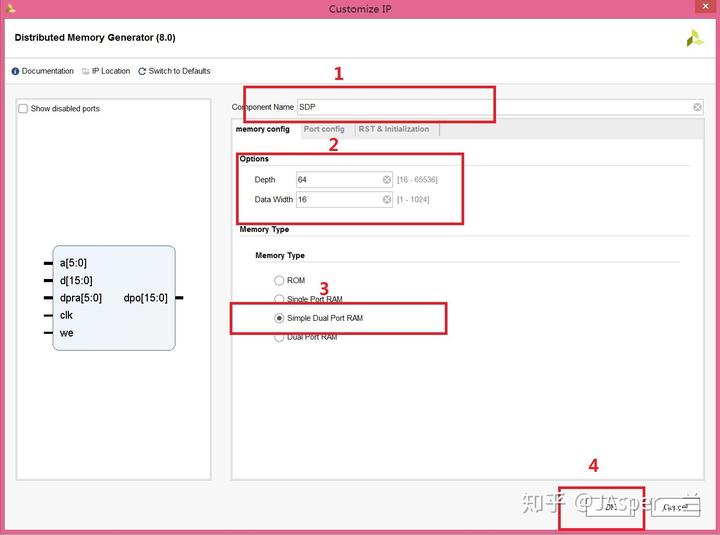
Task: Close the Customize IP window
Action: click(x=706, y=6)
